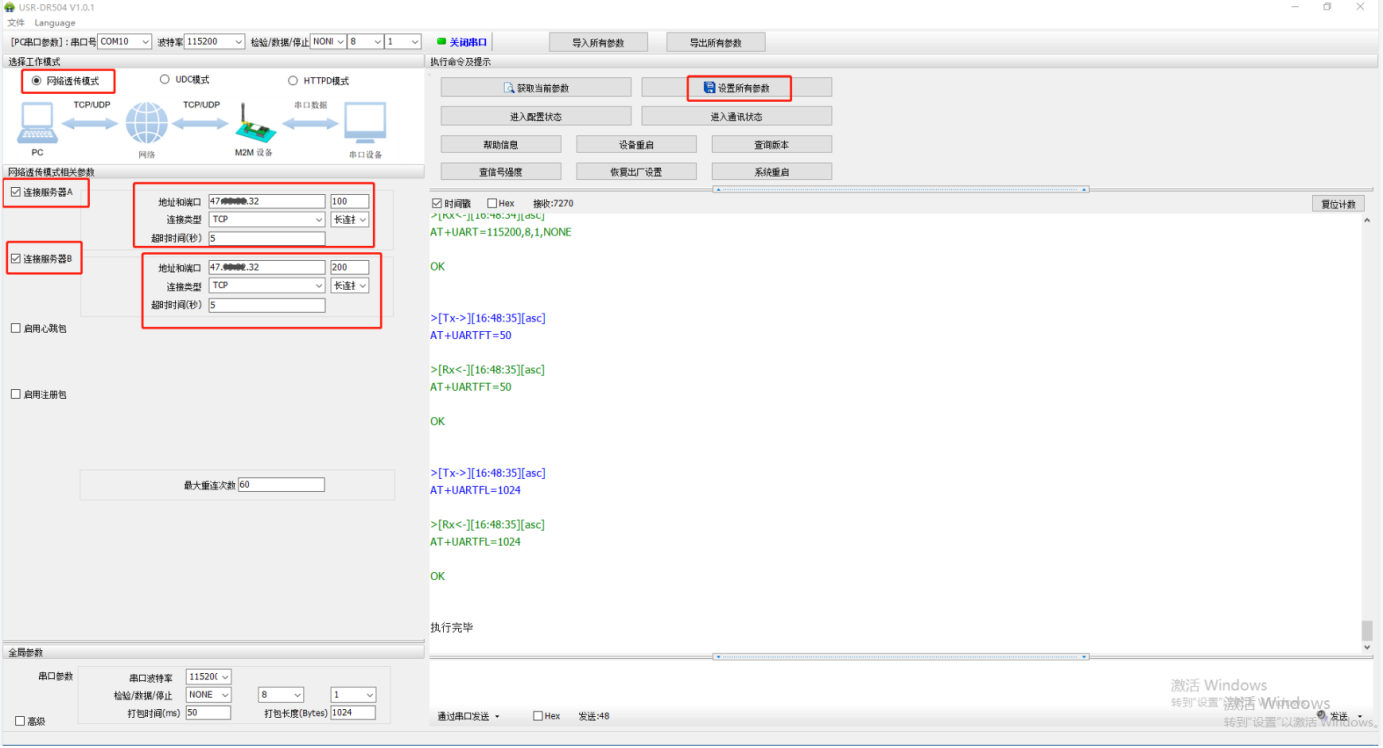Click the 设备重启 button
Image resolution: width=1383 pixels, height=748 pixels.
tap(636, 145)
